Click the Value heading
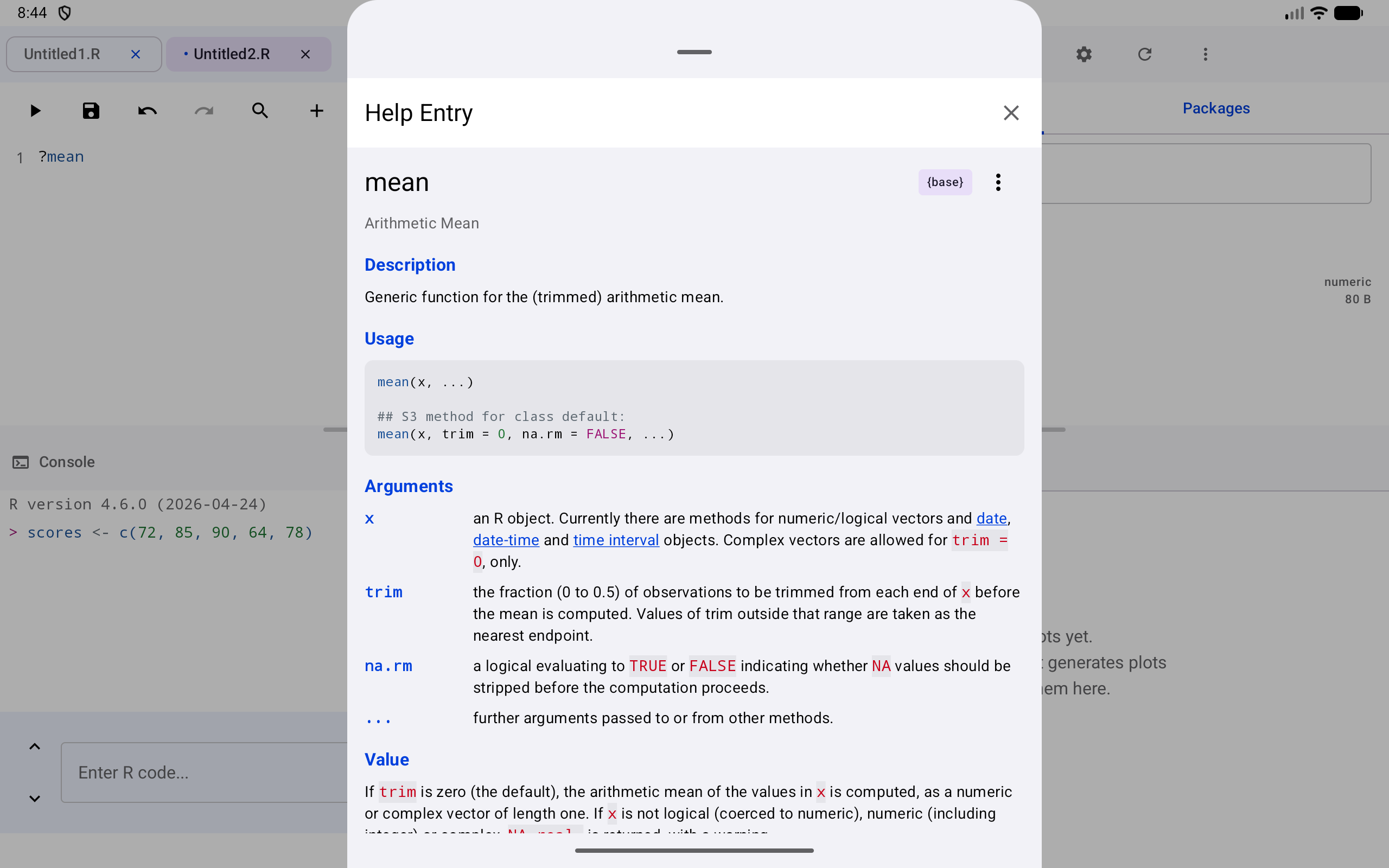Screen dimensions: 1389x868 pyautogui.click(x=387, y=759)
